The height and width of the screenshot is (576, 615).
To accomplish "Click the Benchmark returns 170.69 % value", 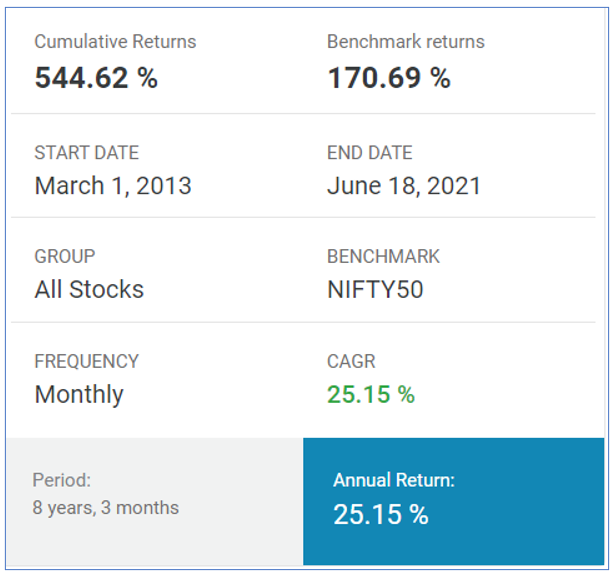I will (389, 78).
